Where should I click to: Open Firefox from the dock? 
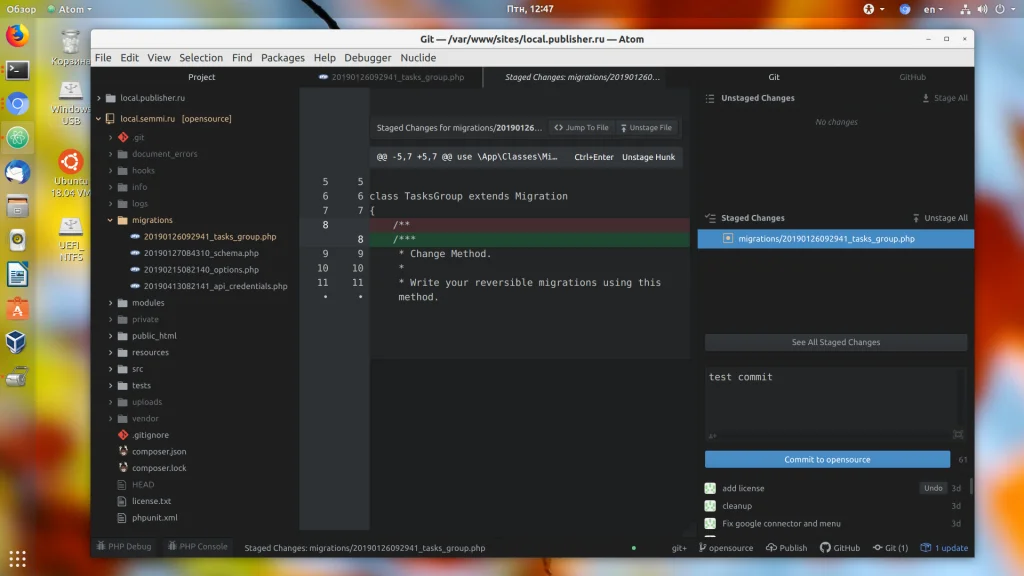point(18,35)
